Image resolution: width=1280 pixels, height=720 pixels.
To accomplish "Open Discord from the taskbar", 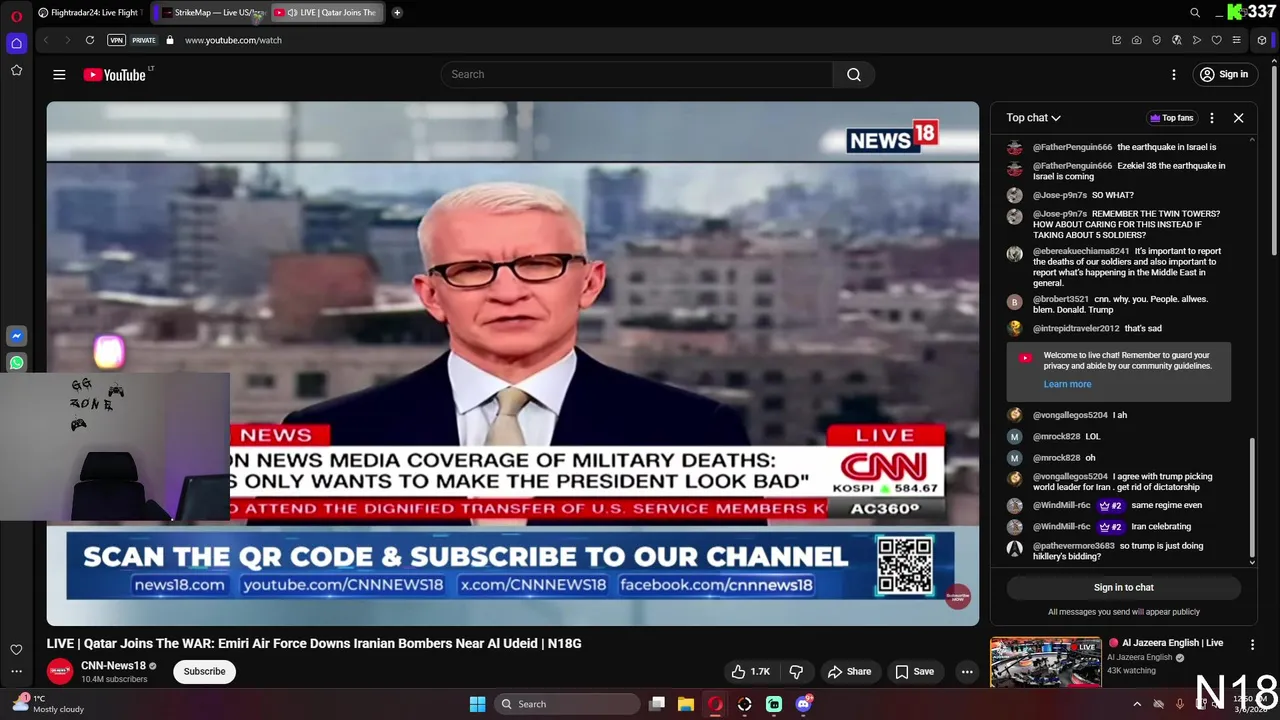I will click(x=803, y=704).
